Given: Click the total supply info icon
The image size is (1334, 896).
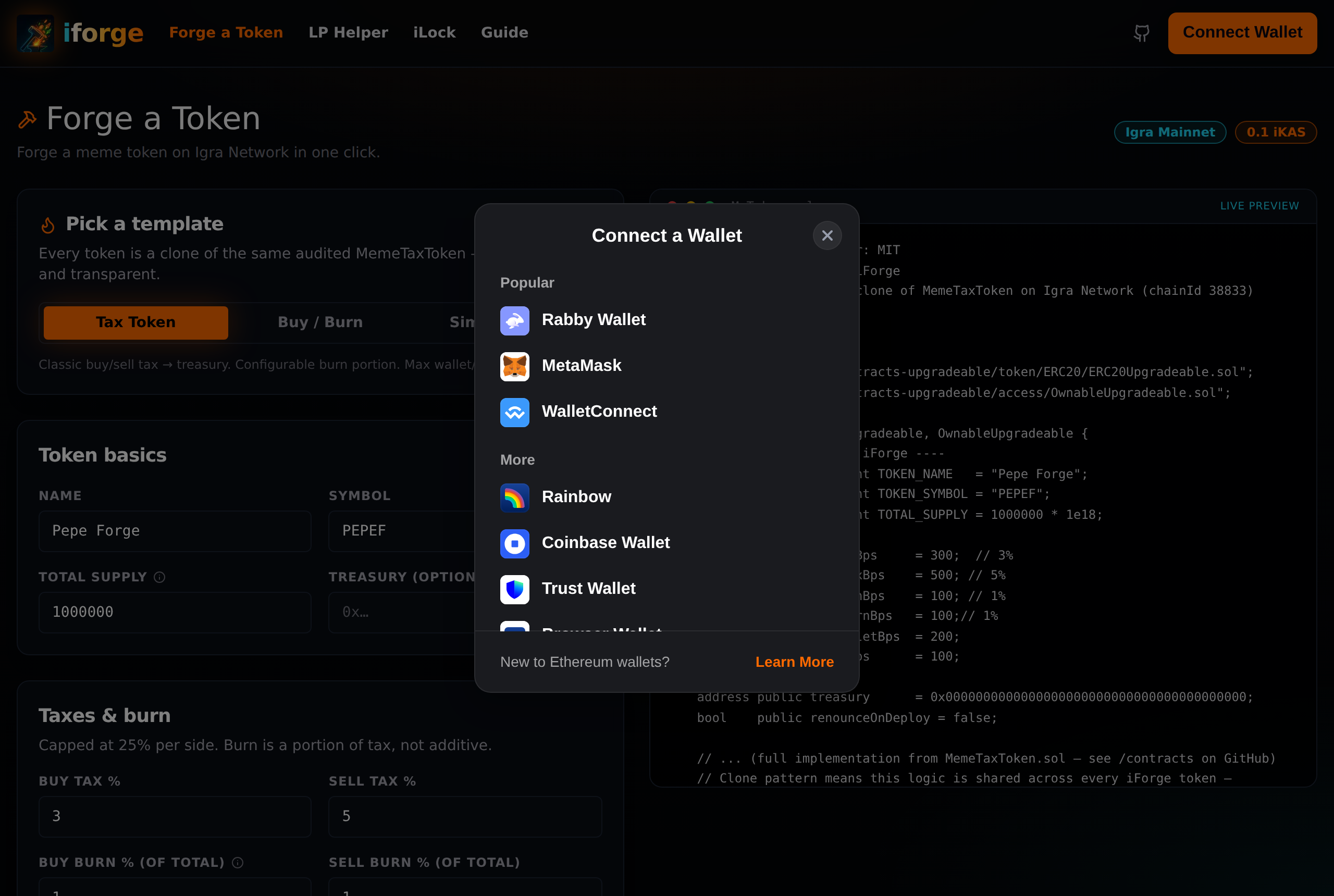Looking at the screenshot, I should [x=159, y=577].
